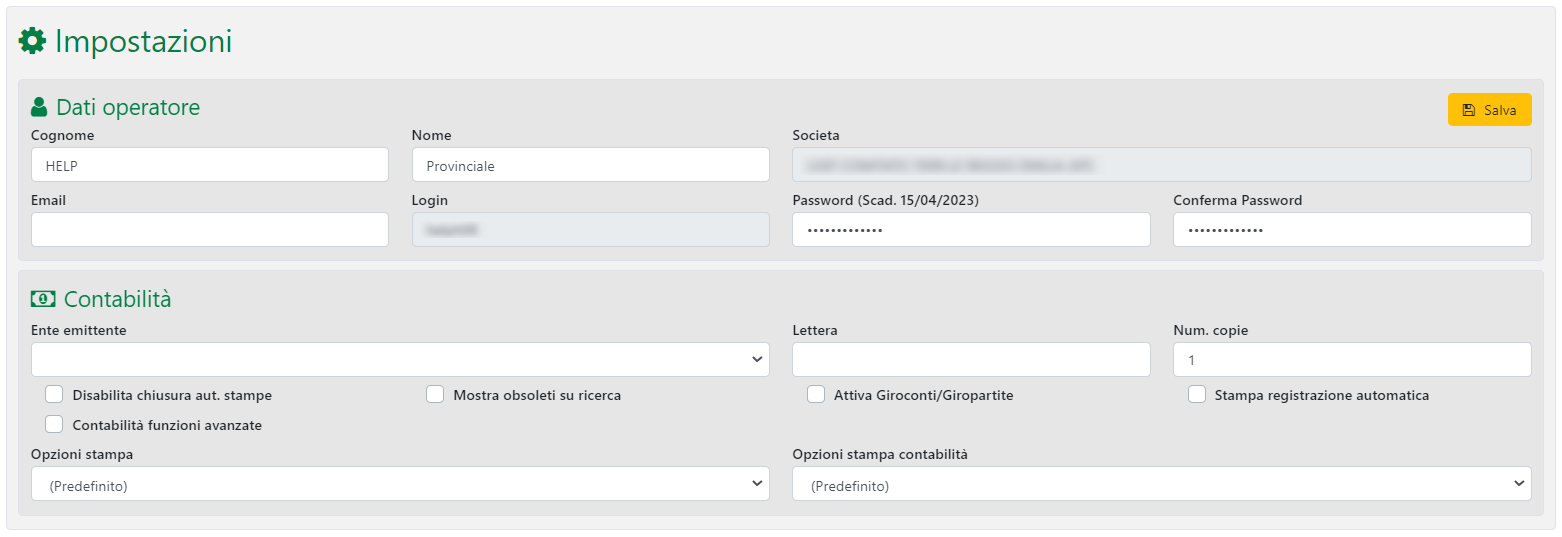Click the disabled Societa field
The width and height of the screenshot is (1562, 537).
1161,165
